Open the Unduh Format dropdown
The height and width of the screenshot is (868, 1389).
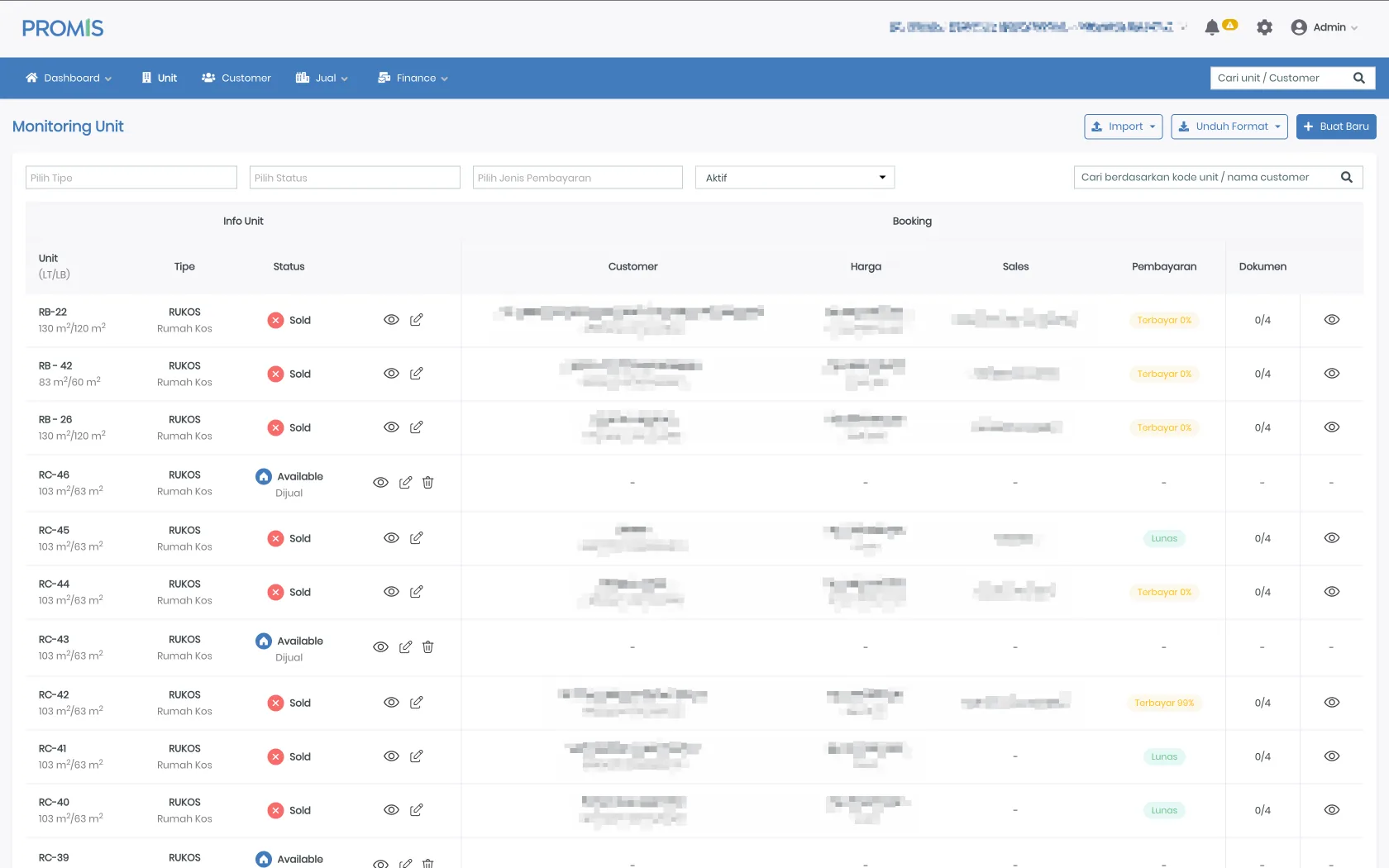point(1229,126)
